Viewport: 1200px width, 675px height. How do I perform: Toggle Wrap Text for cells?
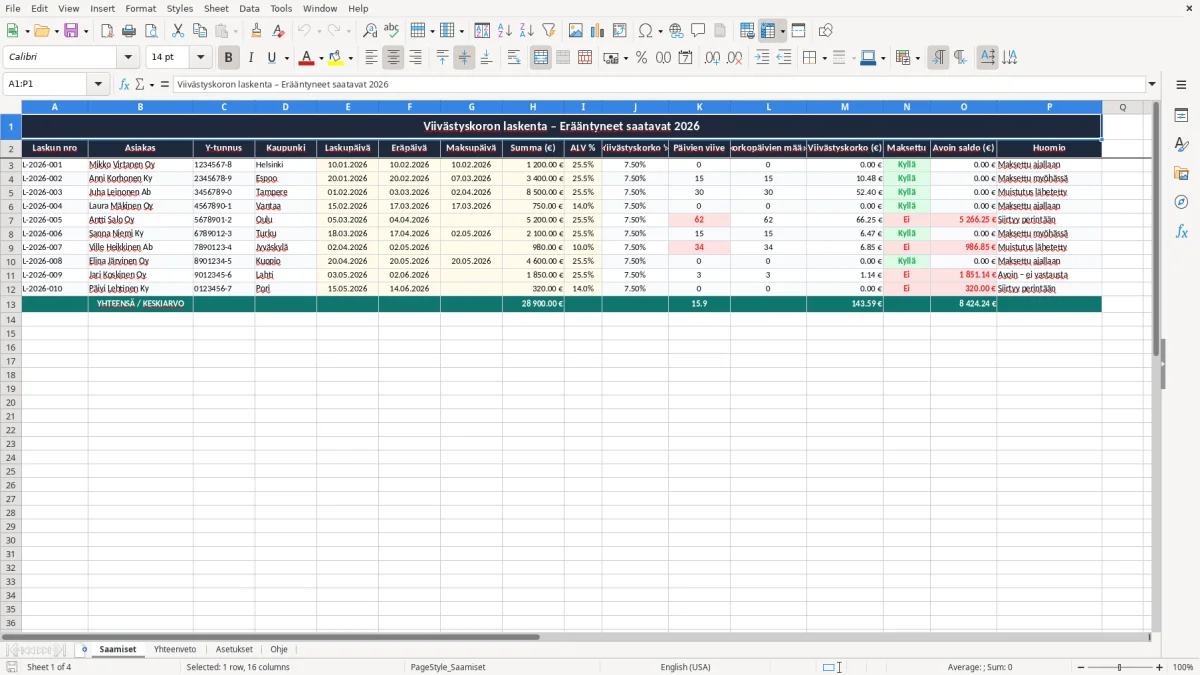pos(514,58)
